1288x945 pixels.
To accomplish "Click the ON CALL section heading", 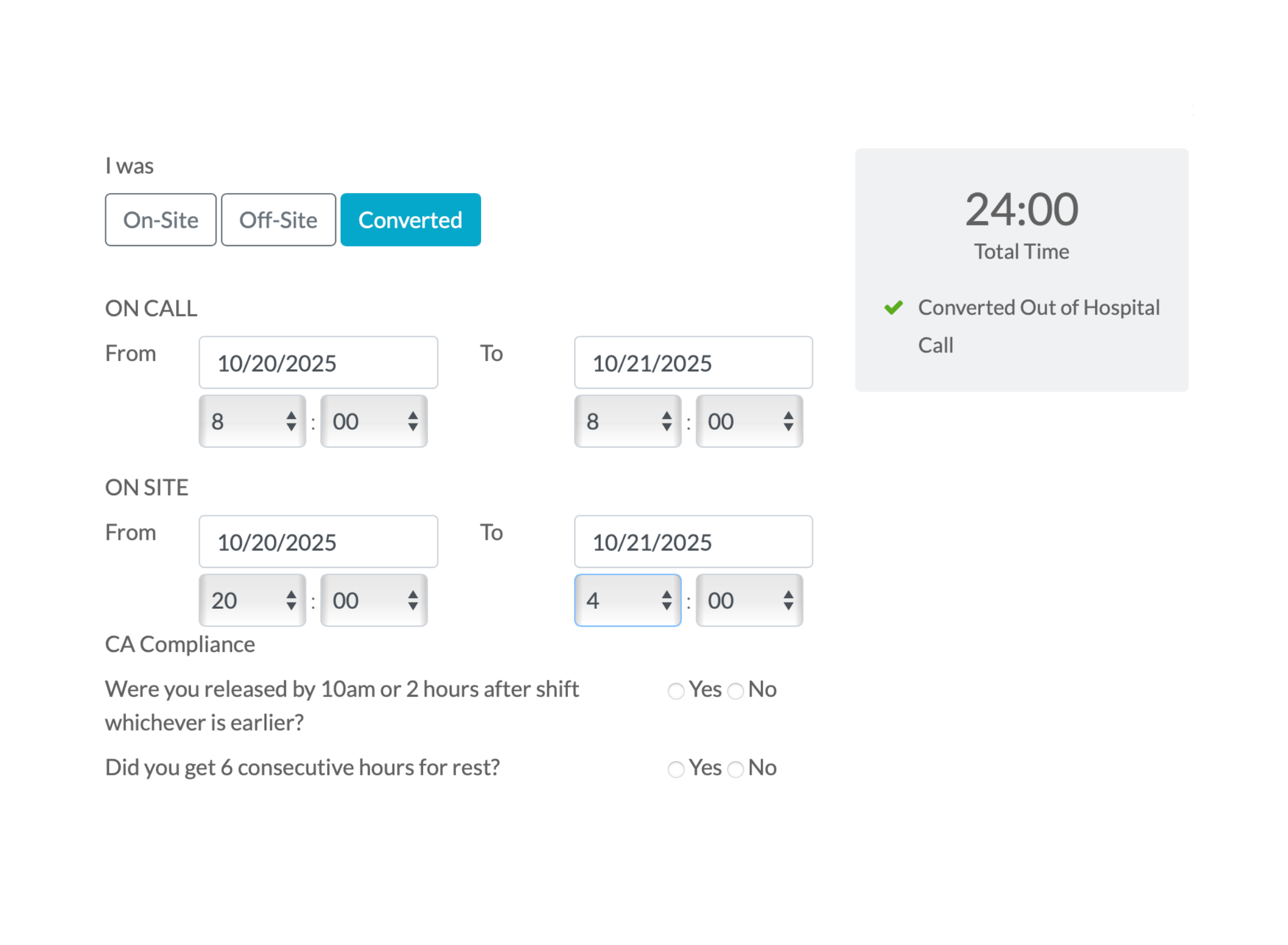I will (151, 308).
